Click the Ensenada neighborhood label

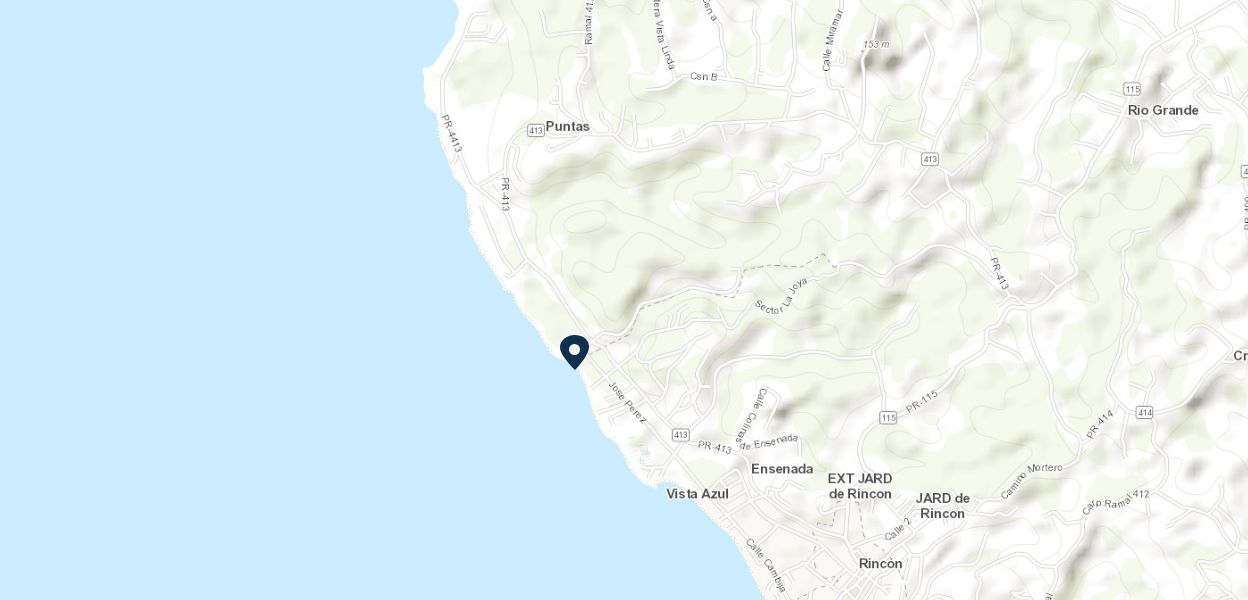782,469
